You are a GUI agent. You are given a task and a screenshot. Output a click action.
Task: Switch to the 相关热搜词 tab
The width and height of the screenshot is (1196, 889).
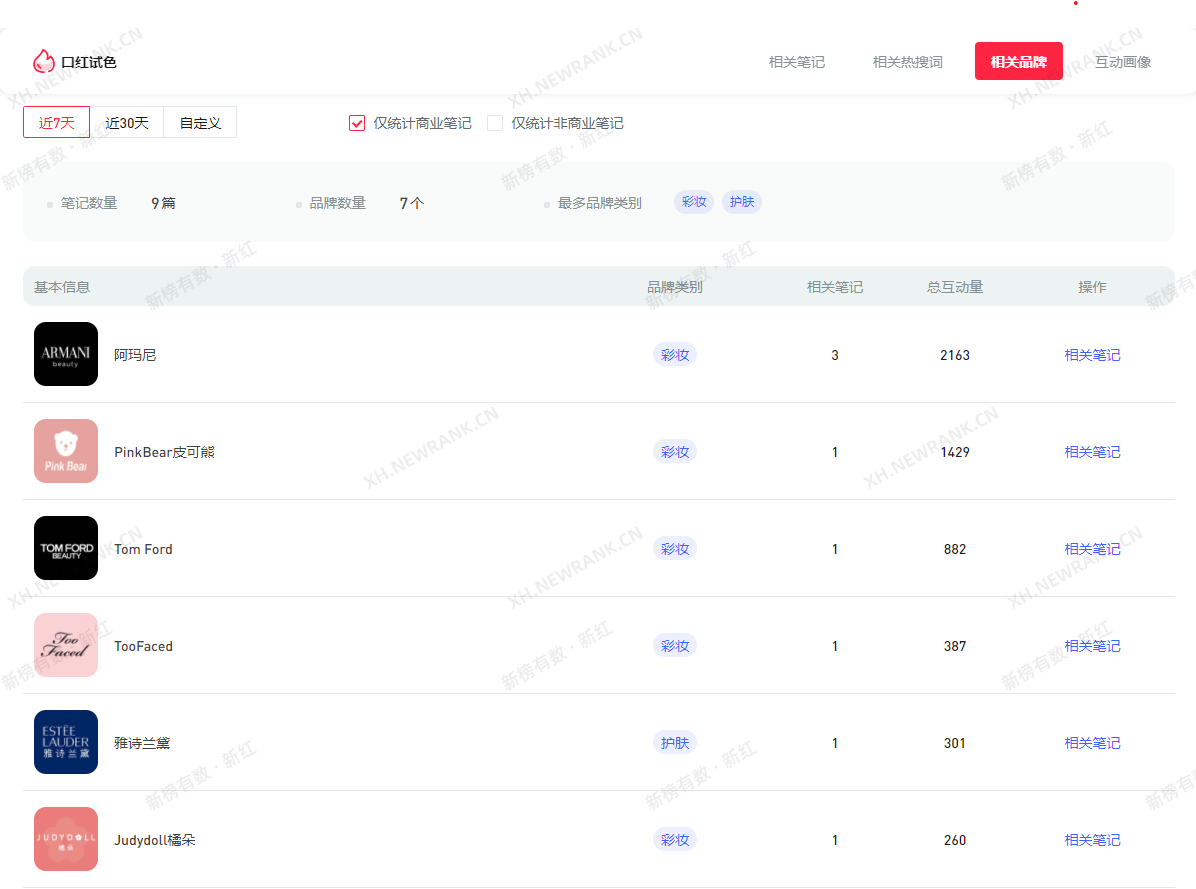908,62
